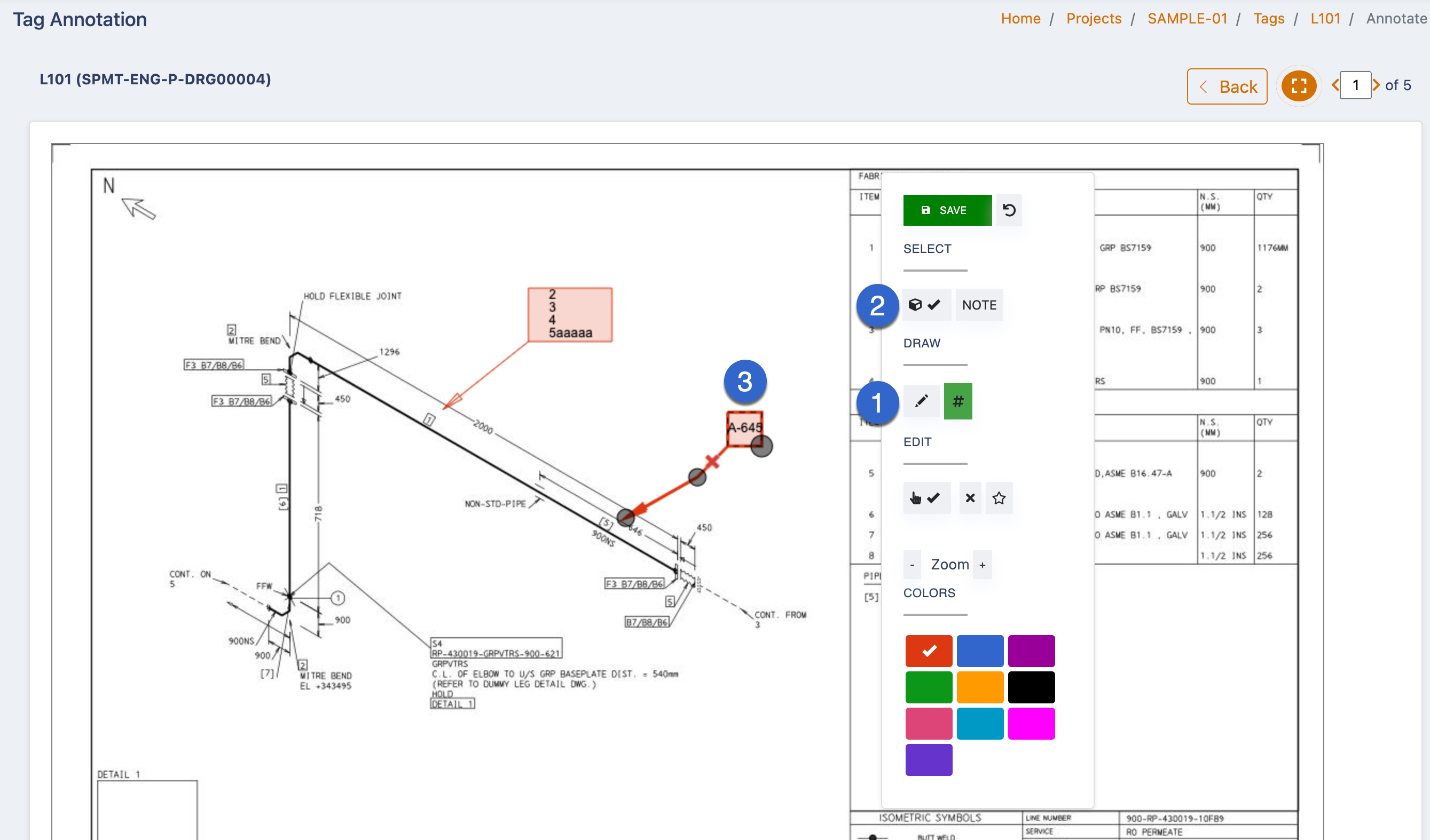The image size is (1430, 840).
Task: Select the A-645 tag annotation box
Action: coord(744,428)
